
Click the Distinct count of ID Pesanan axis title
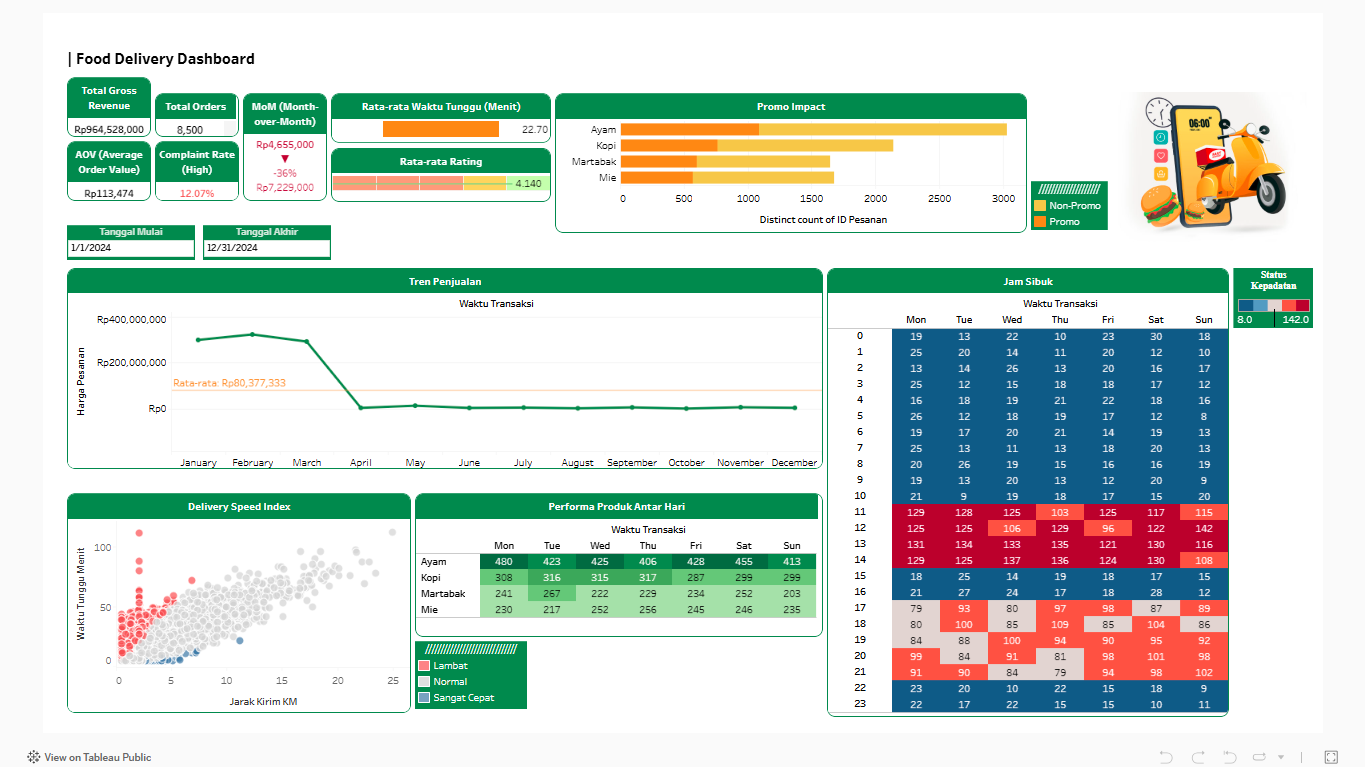[823, 219]
